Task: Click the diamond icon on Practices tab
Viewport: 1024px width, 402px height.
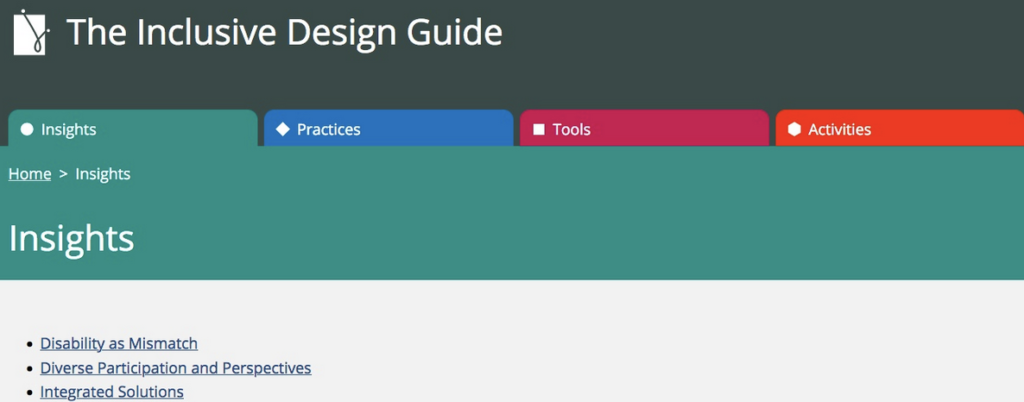Action: pyautogui.click(x=283, y=129)
